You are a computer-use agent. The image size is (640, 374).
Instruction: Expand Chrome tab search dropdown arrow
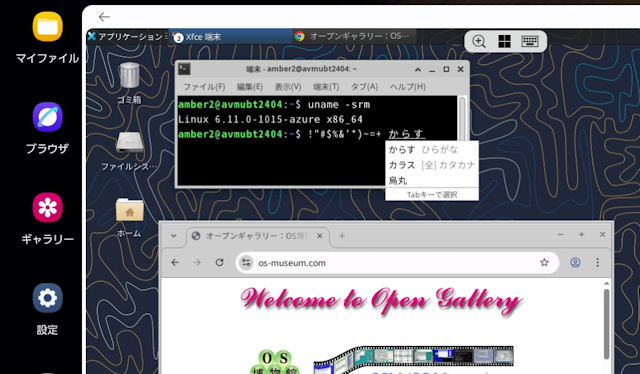pos(173,236)
